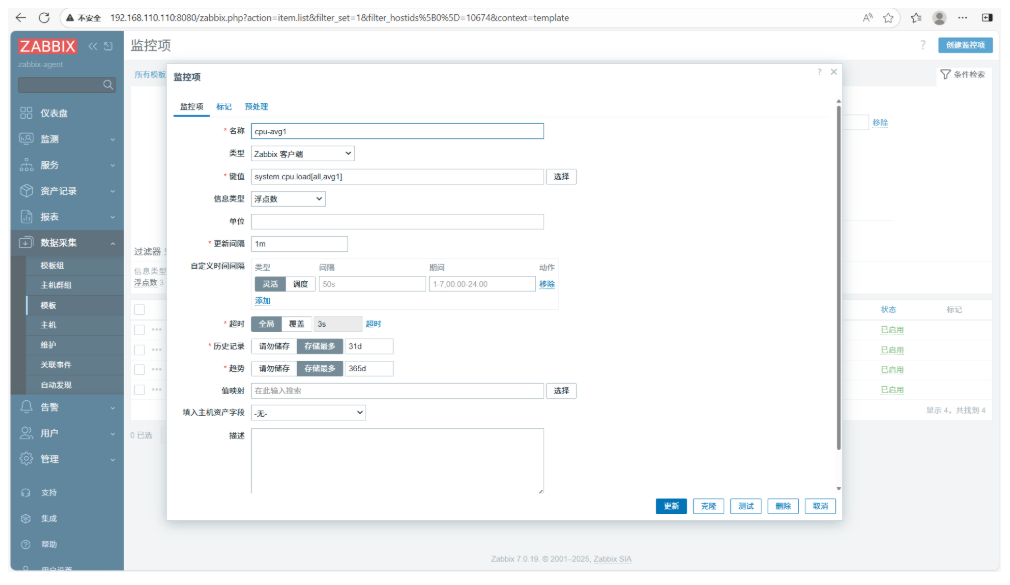The image size is (1010, 585).
Task: Click the 更新 update button
Action: 671,506
